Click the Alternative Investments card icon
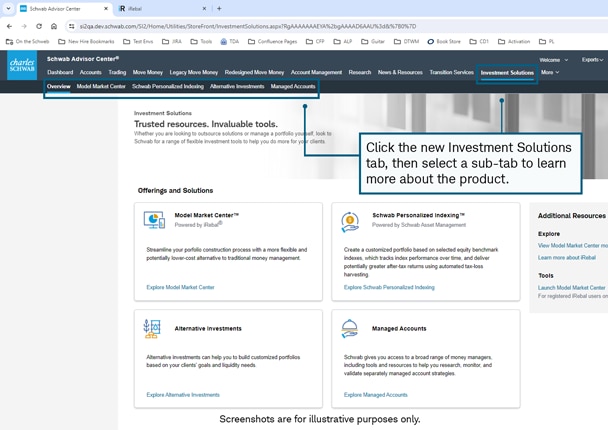 pyautogui.click(x=152, y=329)
